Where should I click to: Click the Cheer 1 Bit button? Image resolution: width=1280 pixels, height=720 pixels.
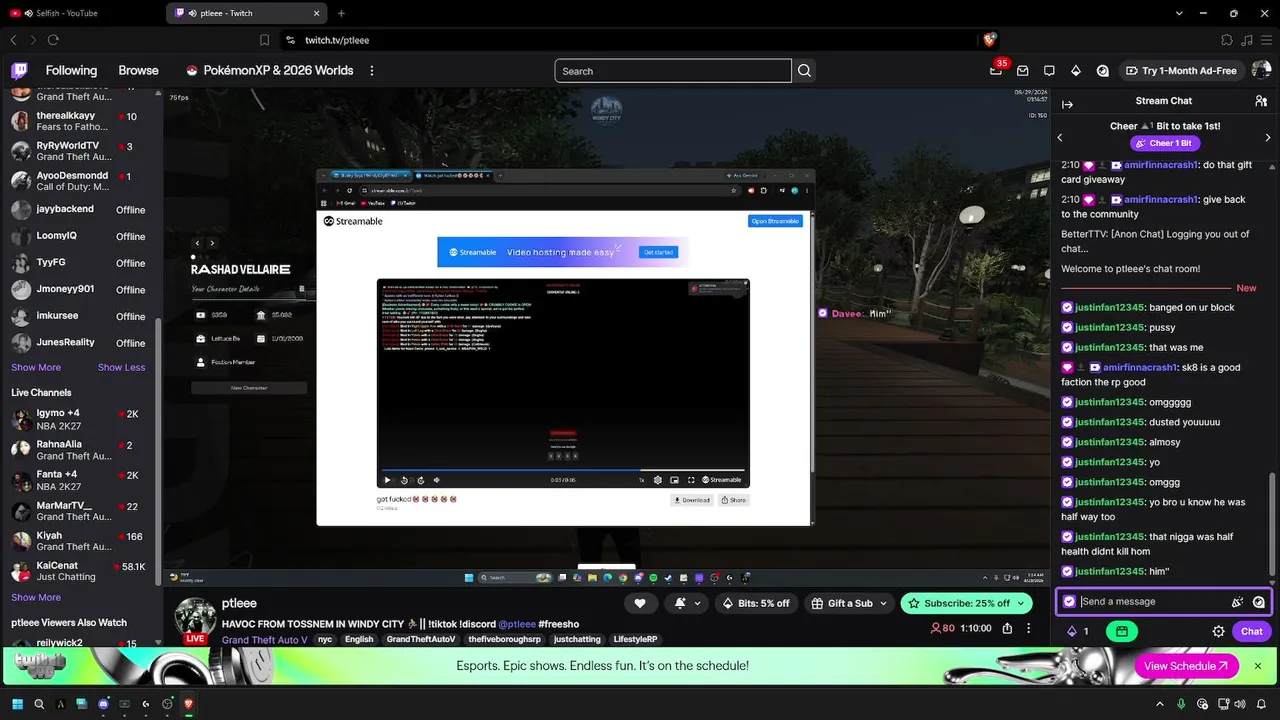(1165, 143)
